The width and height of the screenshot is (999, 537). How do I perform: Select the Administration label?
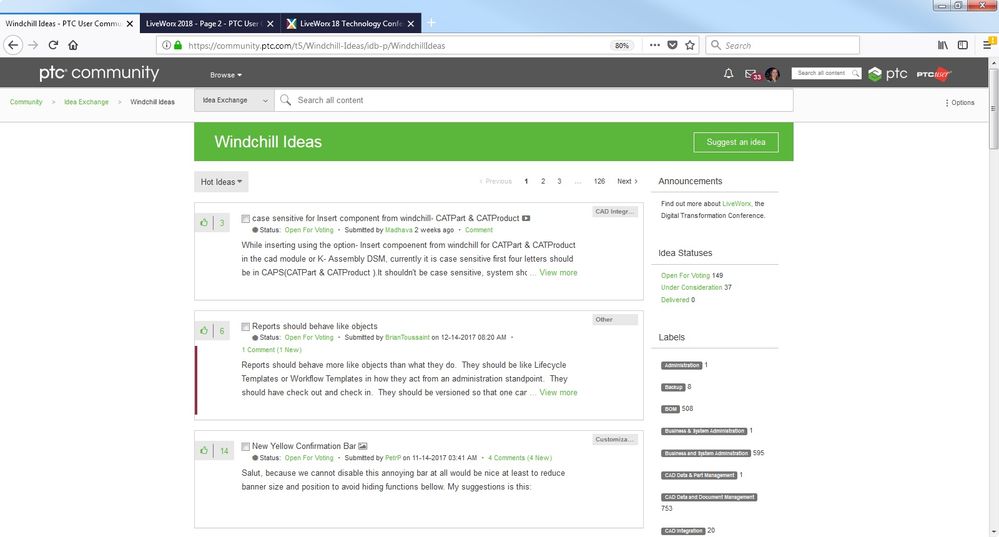(x=682, y=366)
